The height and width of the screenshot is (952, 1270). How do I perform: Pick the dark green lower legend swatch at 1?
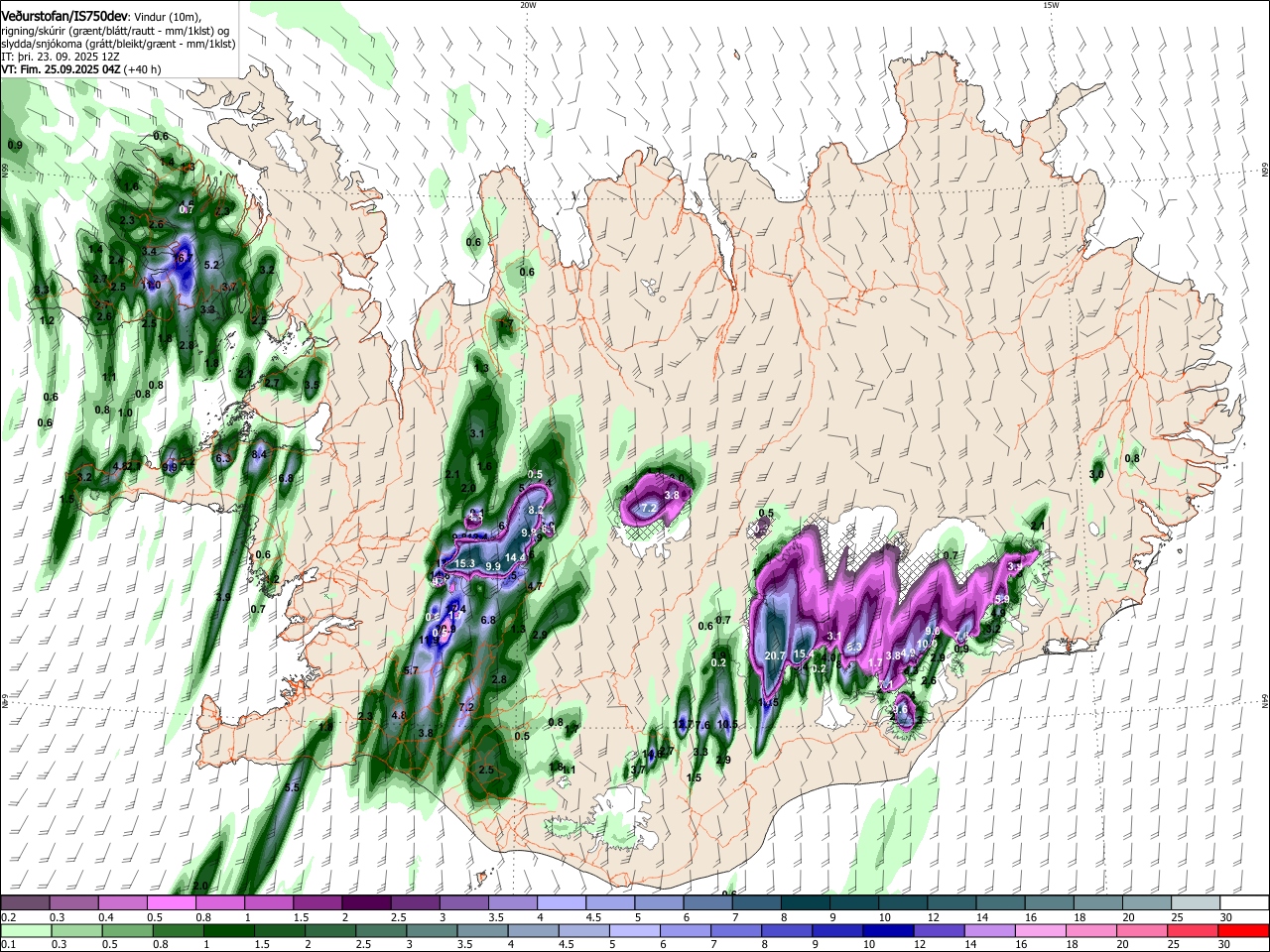tap(229, 930)
